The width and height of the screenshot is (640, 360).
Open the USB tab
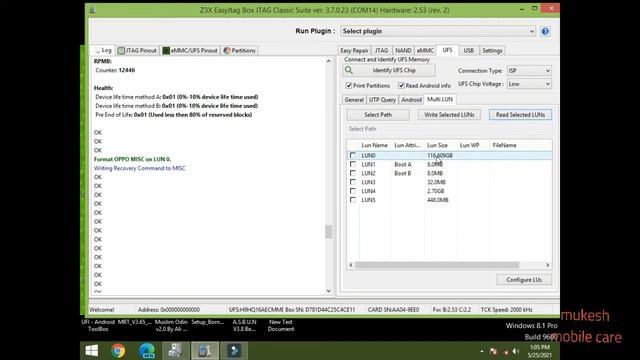(x=469, y=51)
